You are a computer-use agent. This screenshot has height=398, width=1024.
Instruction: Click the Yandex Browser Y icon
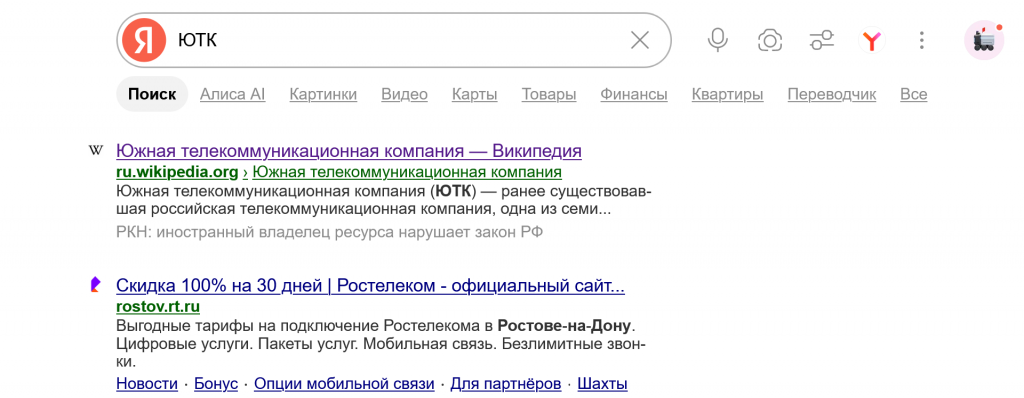[871, 41]
